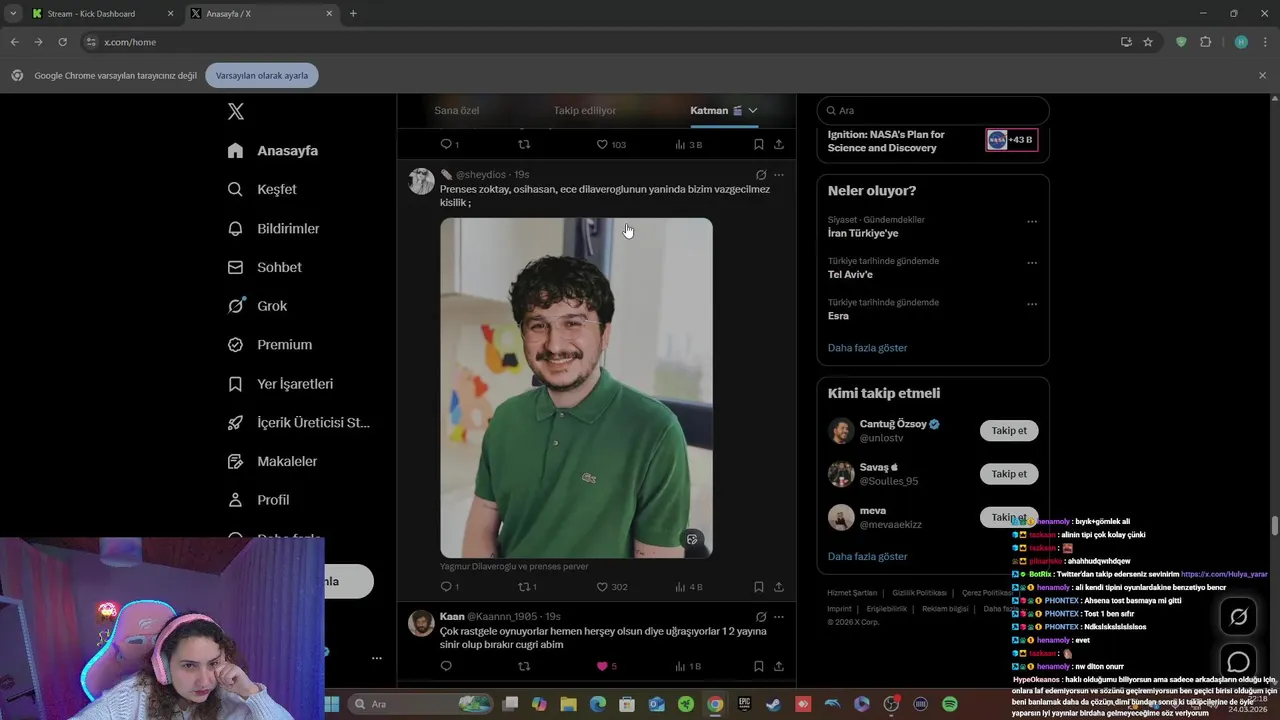
Task: Open Makaleler in sidebar
Action: [x=272, y=461]
